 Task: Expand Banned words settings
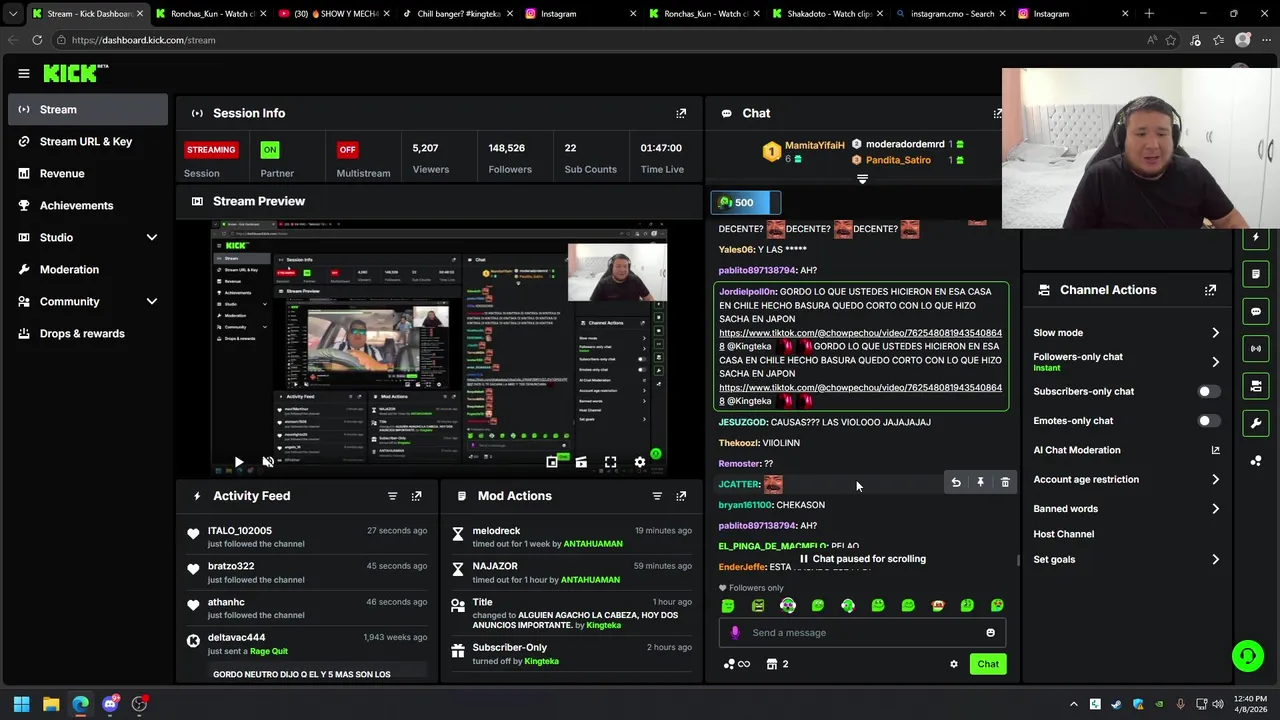[1215, 509]
